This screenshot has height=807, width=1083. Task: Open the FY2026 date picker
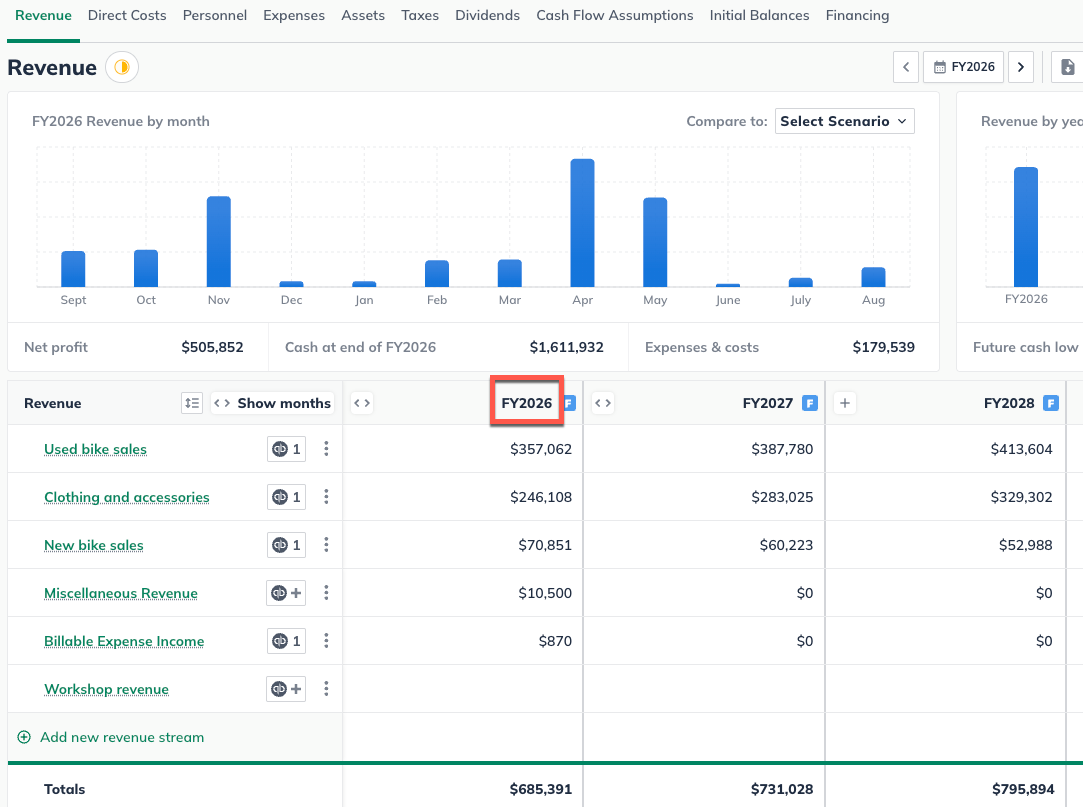pos(964,67)
